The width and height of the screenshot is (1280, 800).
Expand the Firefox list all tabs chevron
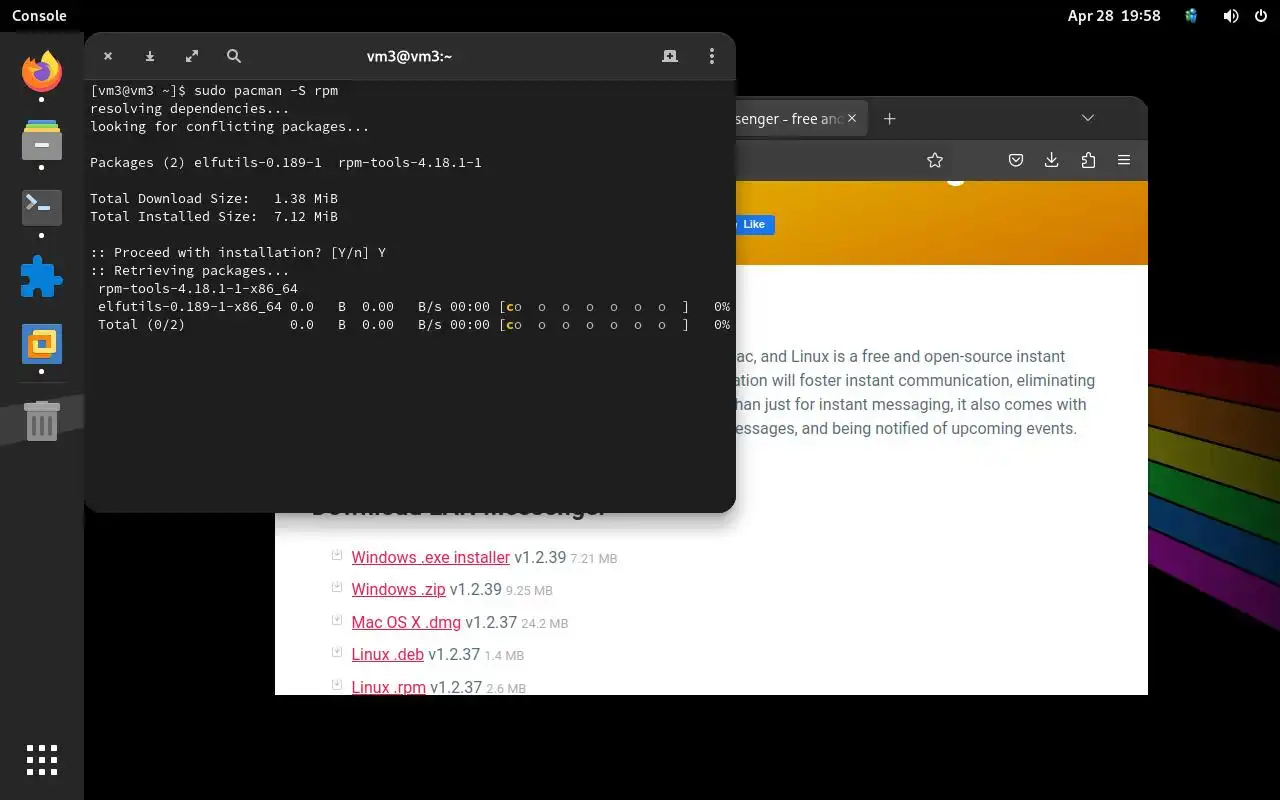(x=1088, y=118)
